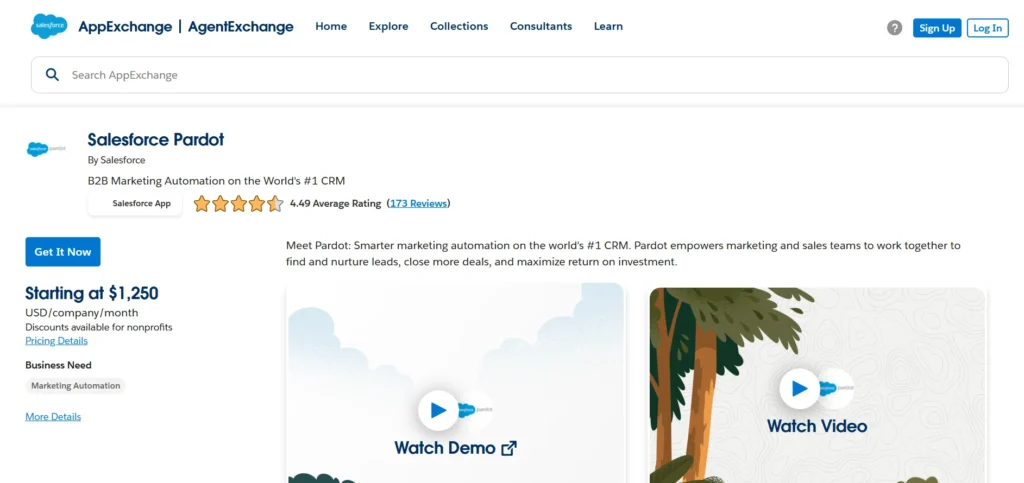
Task: Click the By Salesforce publisher text
Action: (x=116, y=160)
